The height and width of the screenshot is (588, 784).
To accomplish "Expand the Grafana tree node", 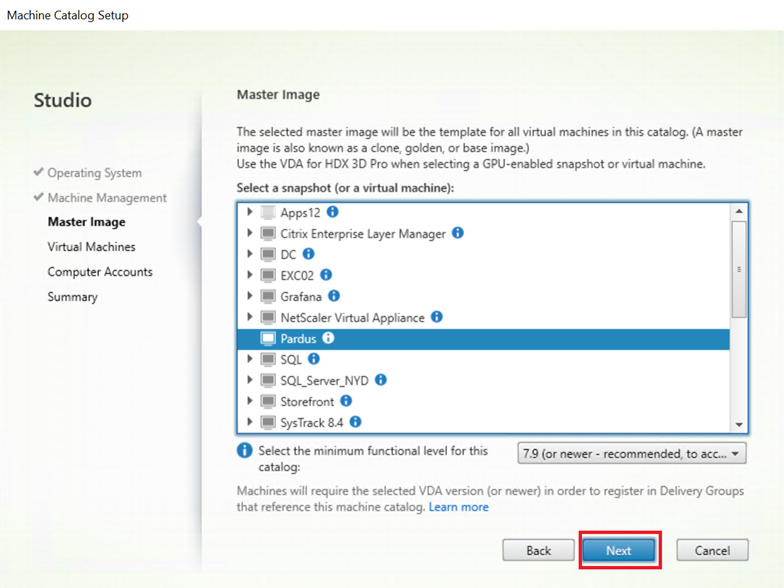I will point(250,296).
